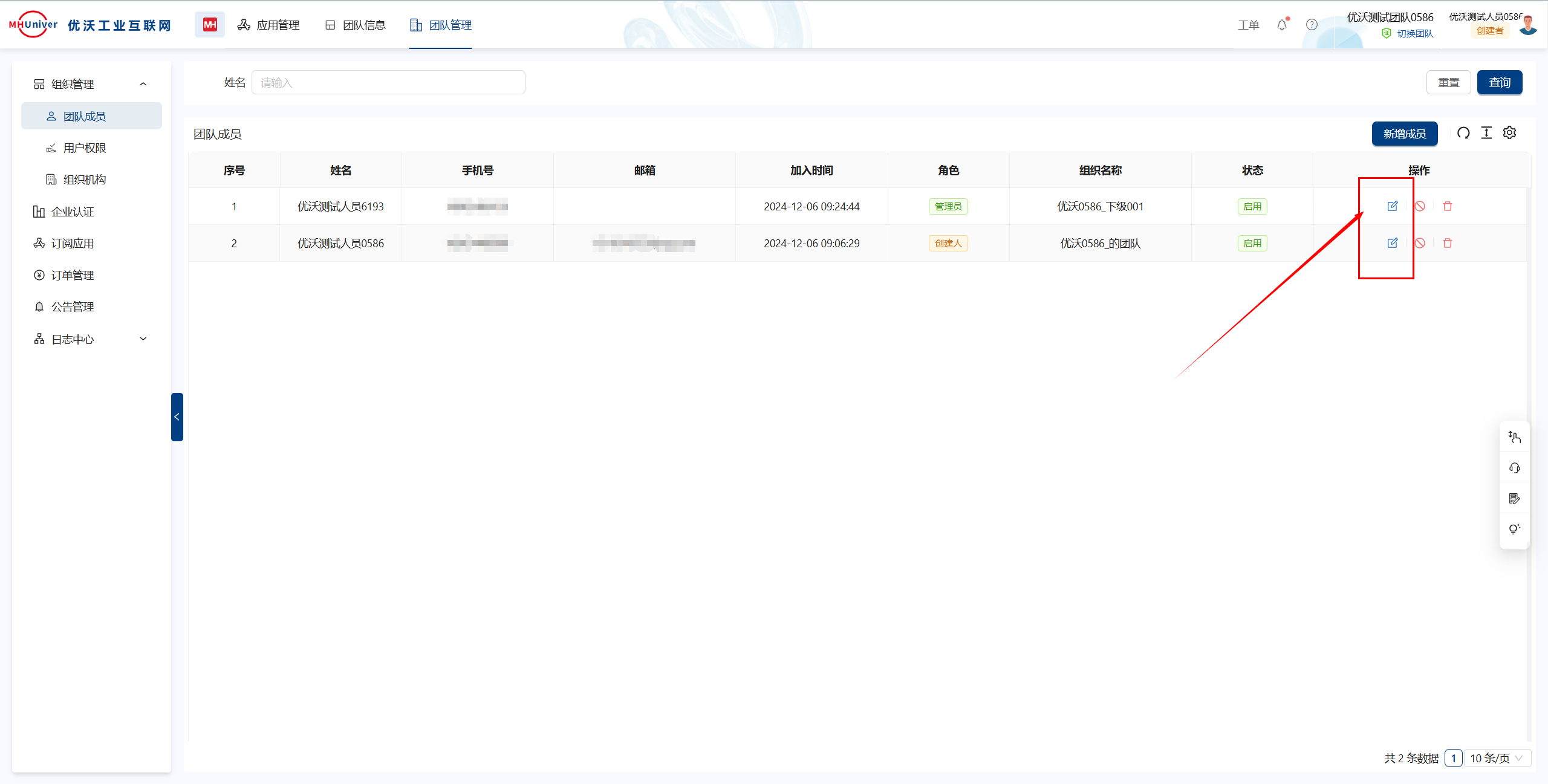Open 用户权限 in sidebar
Viewport: 1548px width, 784px height.
(85, 148)
